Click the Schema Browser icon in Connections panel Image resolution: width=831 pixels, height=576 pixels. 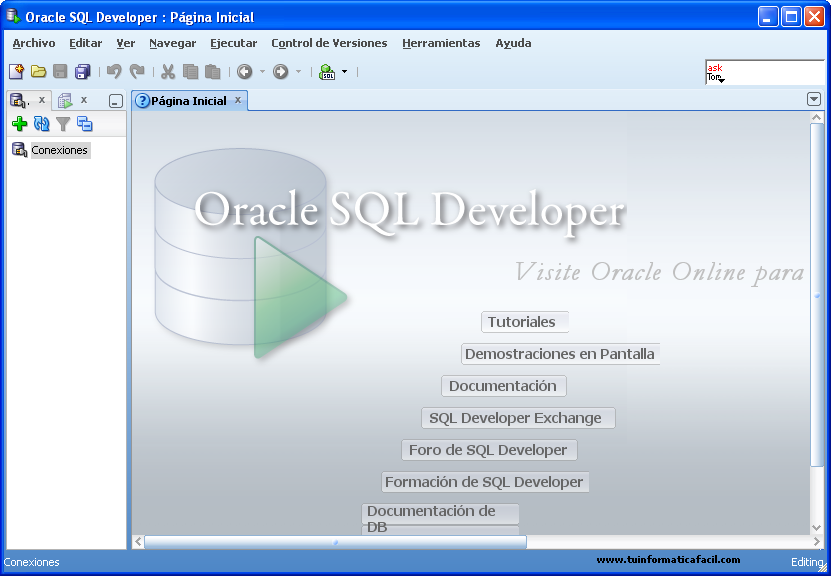(x=85, y=124)
